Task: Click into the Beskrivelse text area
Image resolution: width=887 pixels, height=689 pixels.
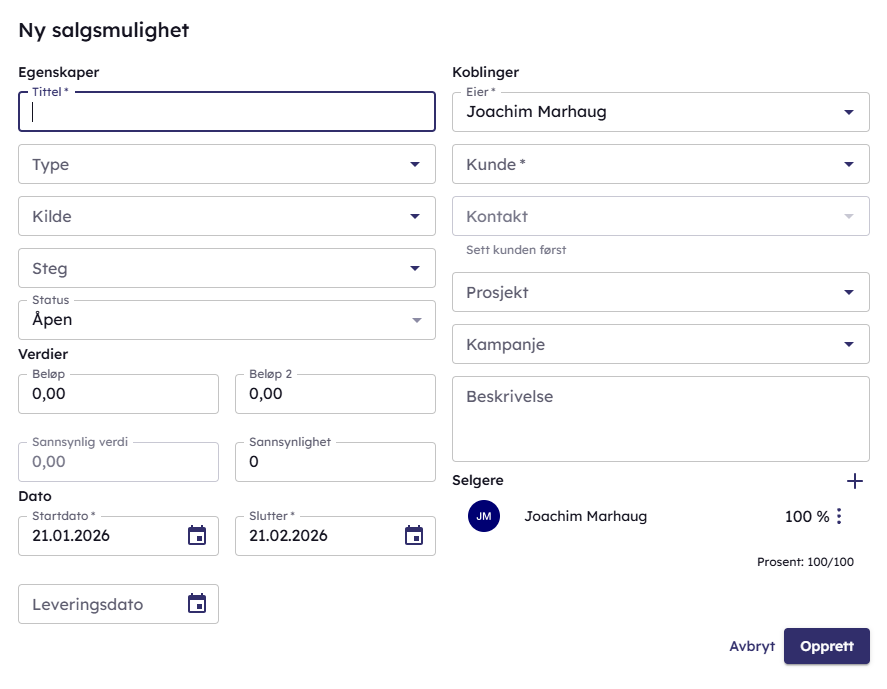Action: point(660,419)
